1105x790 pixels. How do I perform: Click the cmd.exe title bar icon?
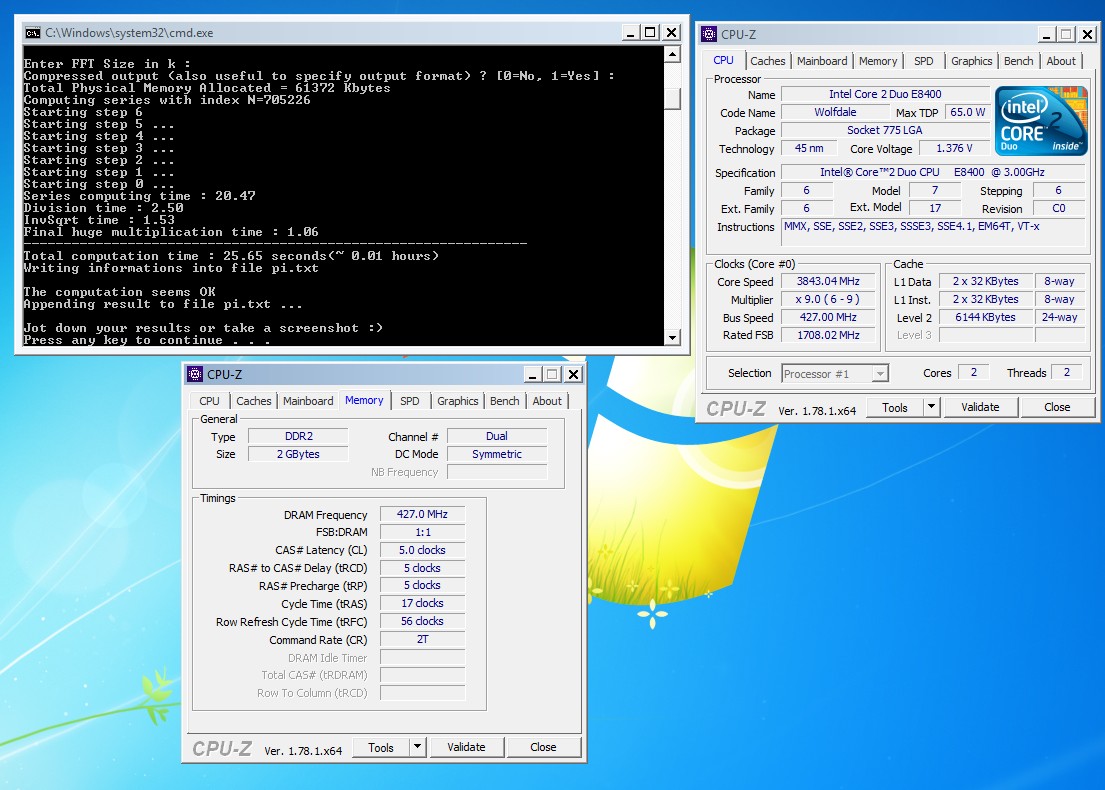(32, 32)
